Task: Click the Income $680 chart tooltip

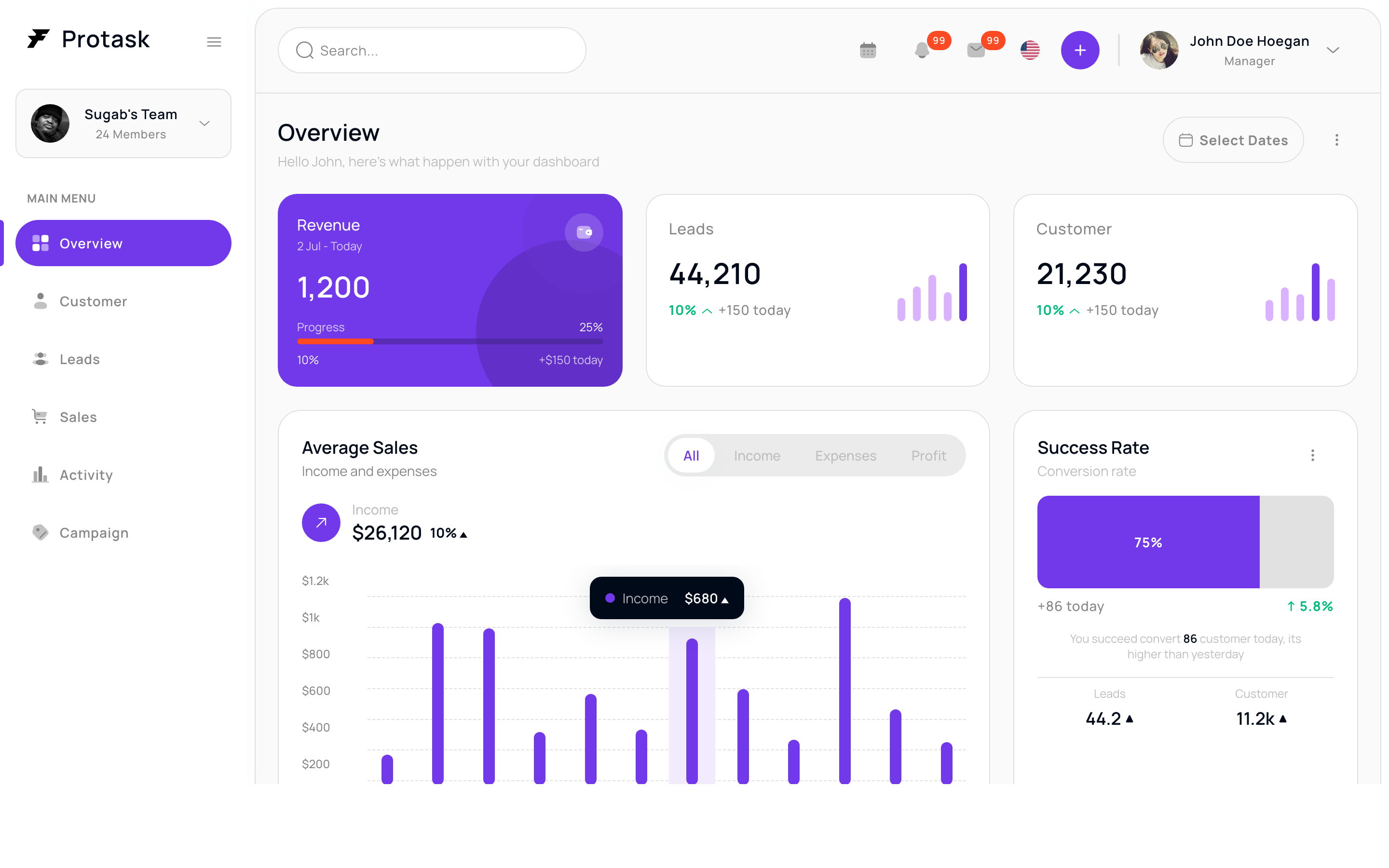Action: 667,598
